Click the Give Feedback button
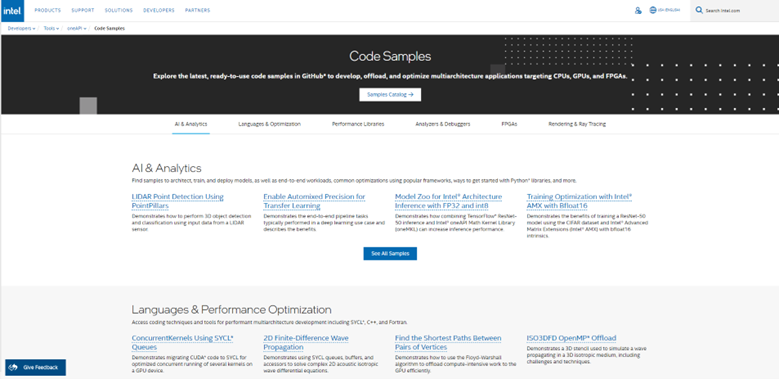 [35, 368]
